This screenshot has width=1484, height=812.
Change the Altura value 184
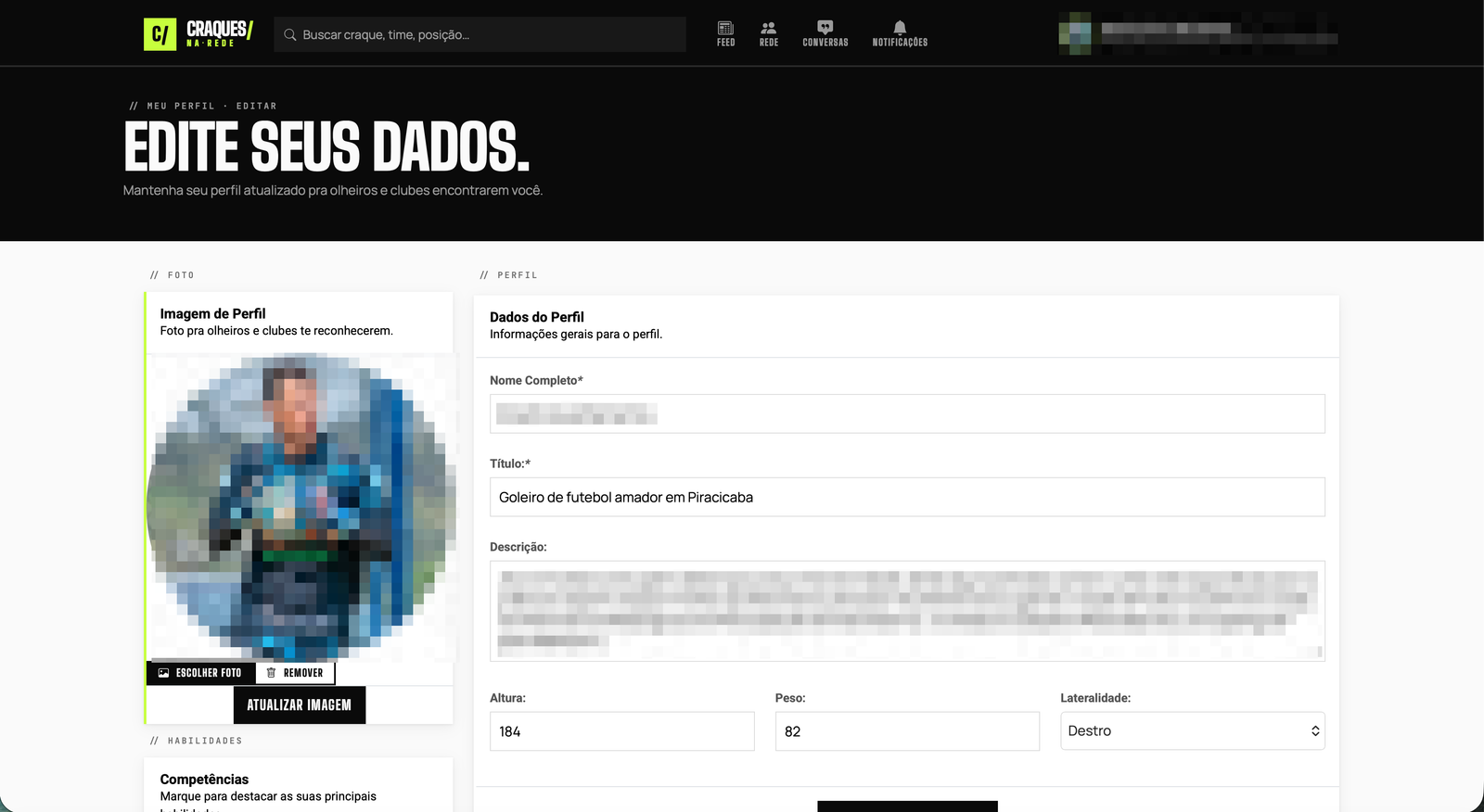[621, 731]
